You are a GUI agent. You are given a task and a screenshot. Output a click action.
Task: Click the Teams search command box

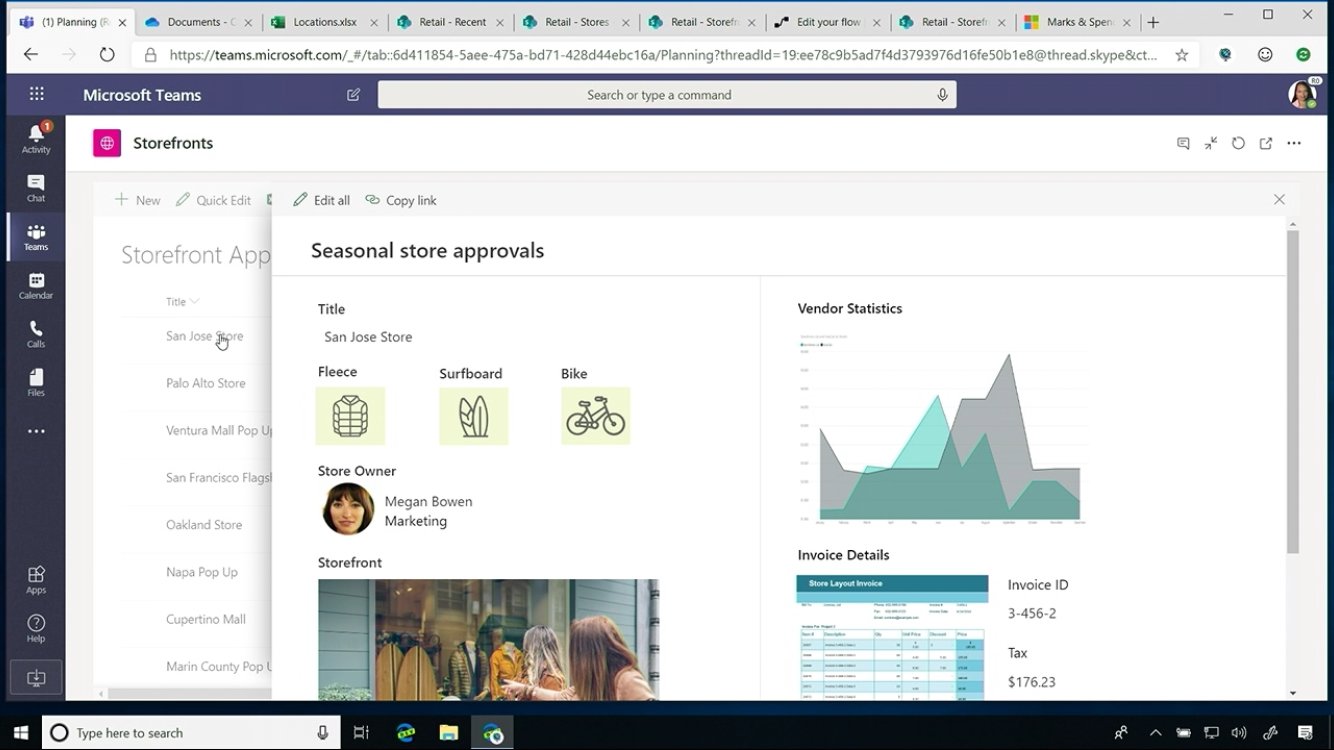click(x=659, y=95)
